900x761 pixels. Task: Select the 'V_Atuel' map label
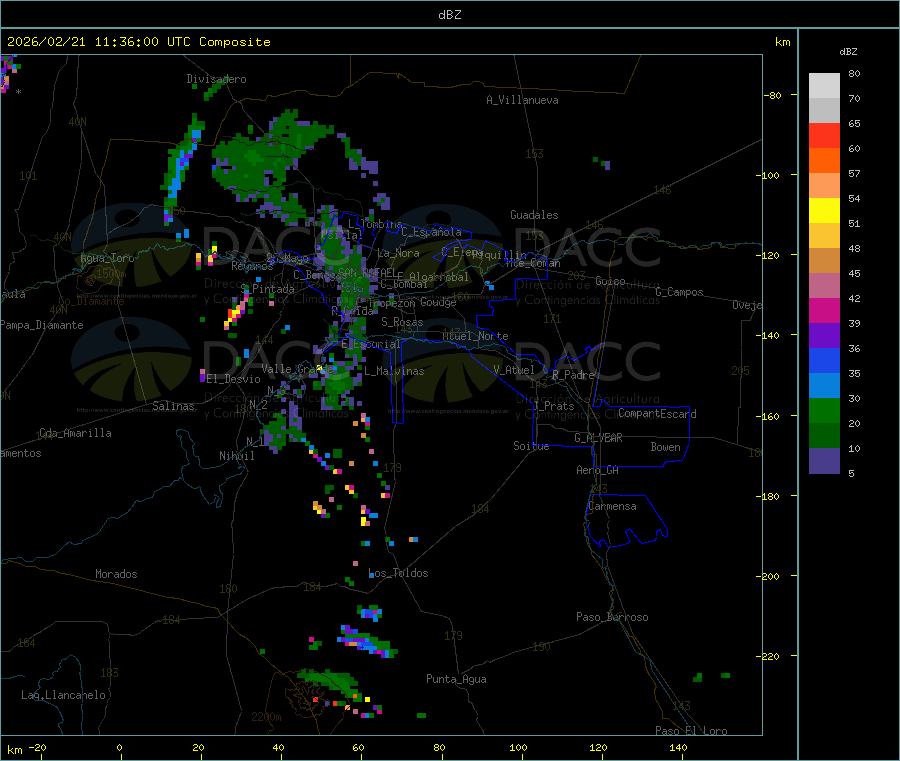click(x=514, y=370)
